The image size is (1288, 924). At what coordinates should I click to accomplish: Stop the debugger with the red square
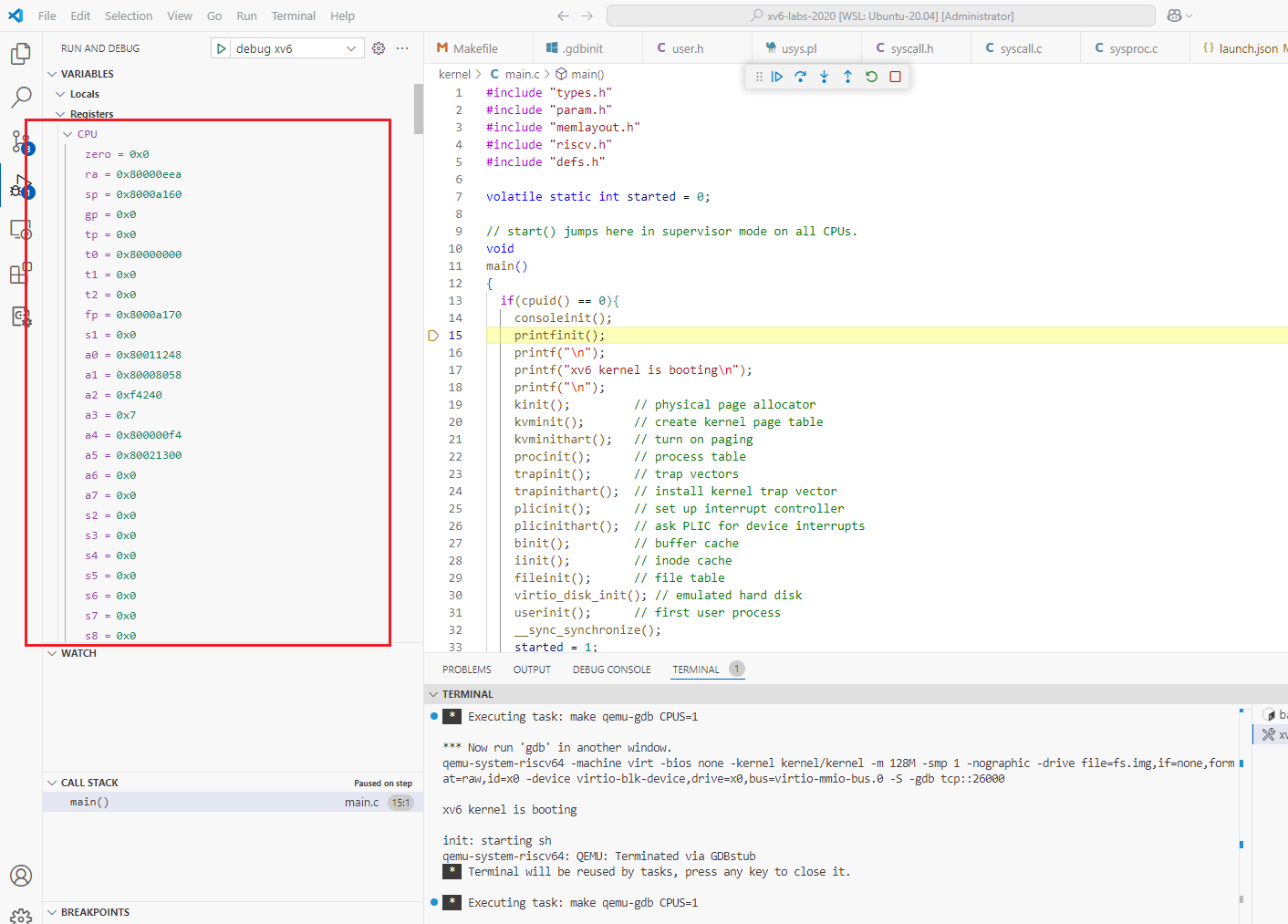(x=895, y=77)
